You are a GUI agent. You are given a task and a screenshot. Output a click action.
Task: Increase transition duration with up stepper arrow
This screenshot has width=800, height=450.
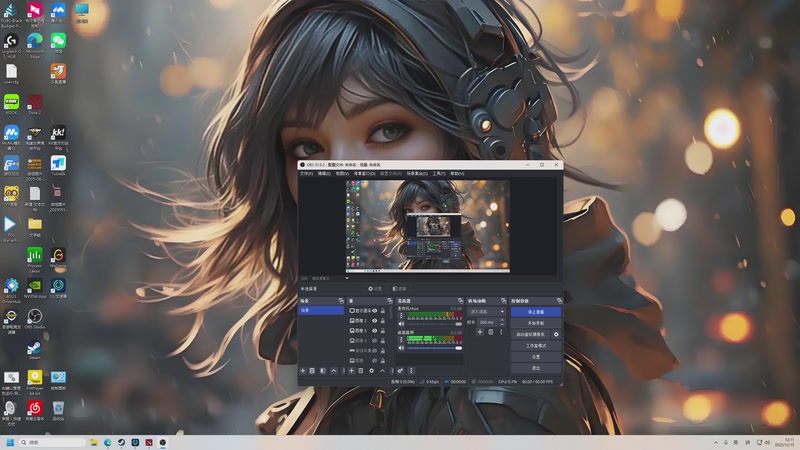tap(503, 320)
